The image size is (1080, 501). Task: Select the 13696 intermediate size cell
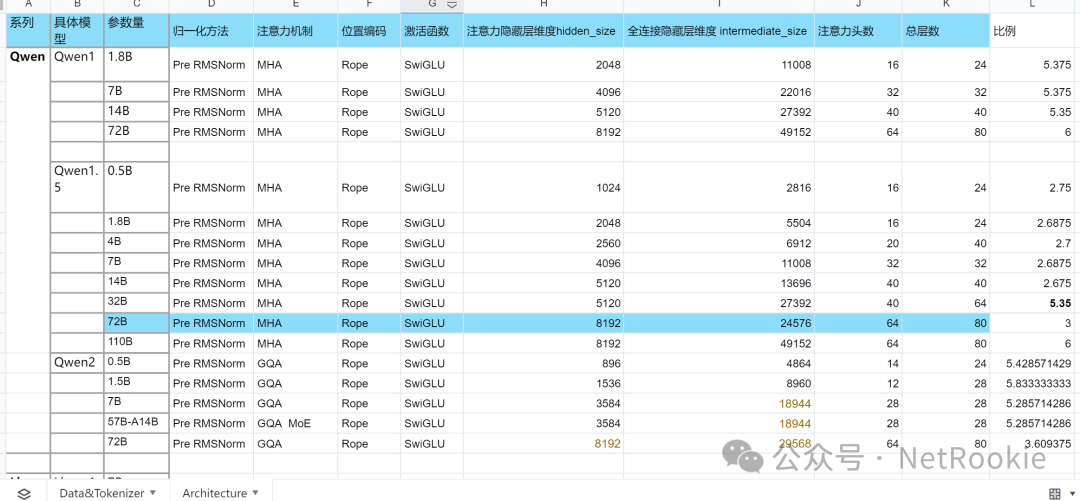tap(719, 283)
